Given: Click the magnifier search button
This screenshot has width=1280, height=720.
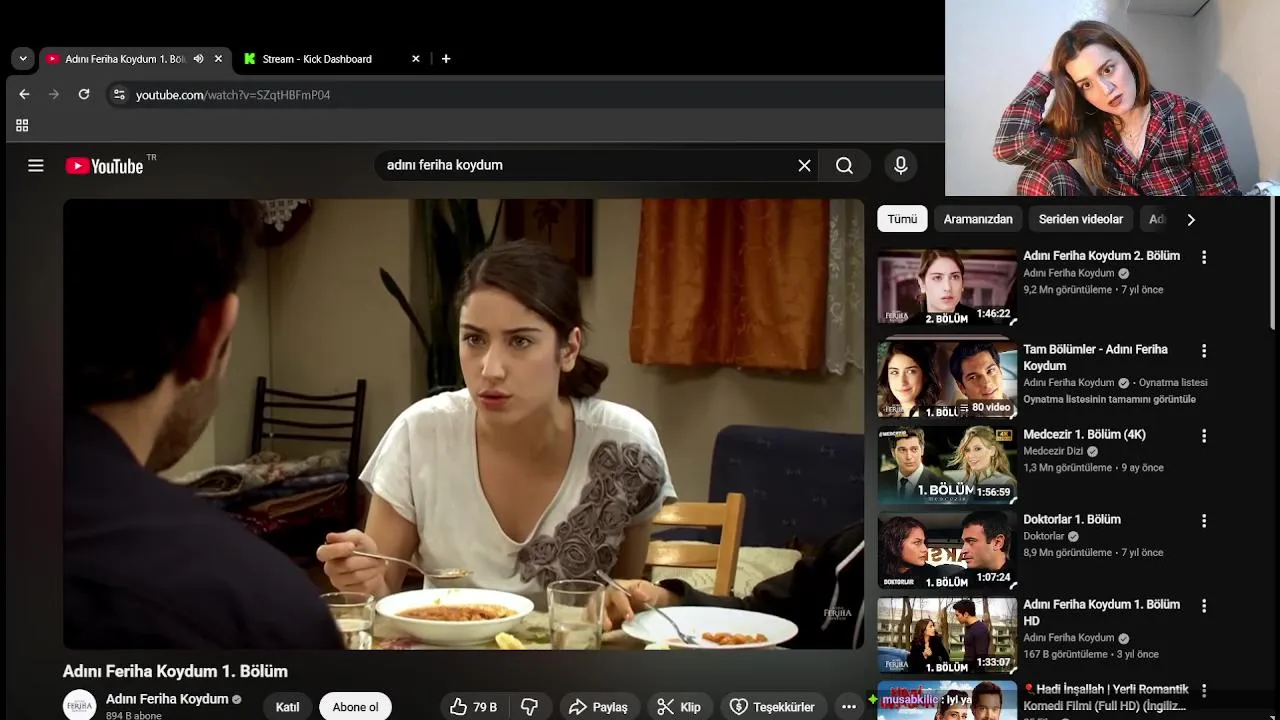Looking at the screenshot, I should point(844,166).
